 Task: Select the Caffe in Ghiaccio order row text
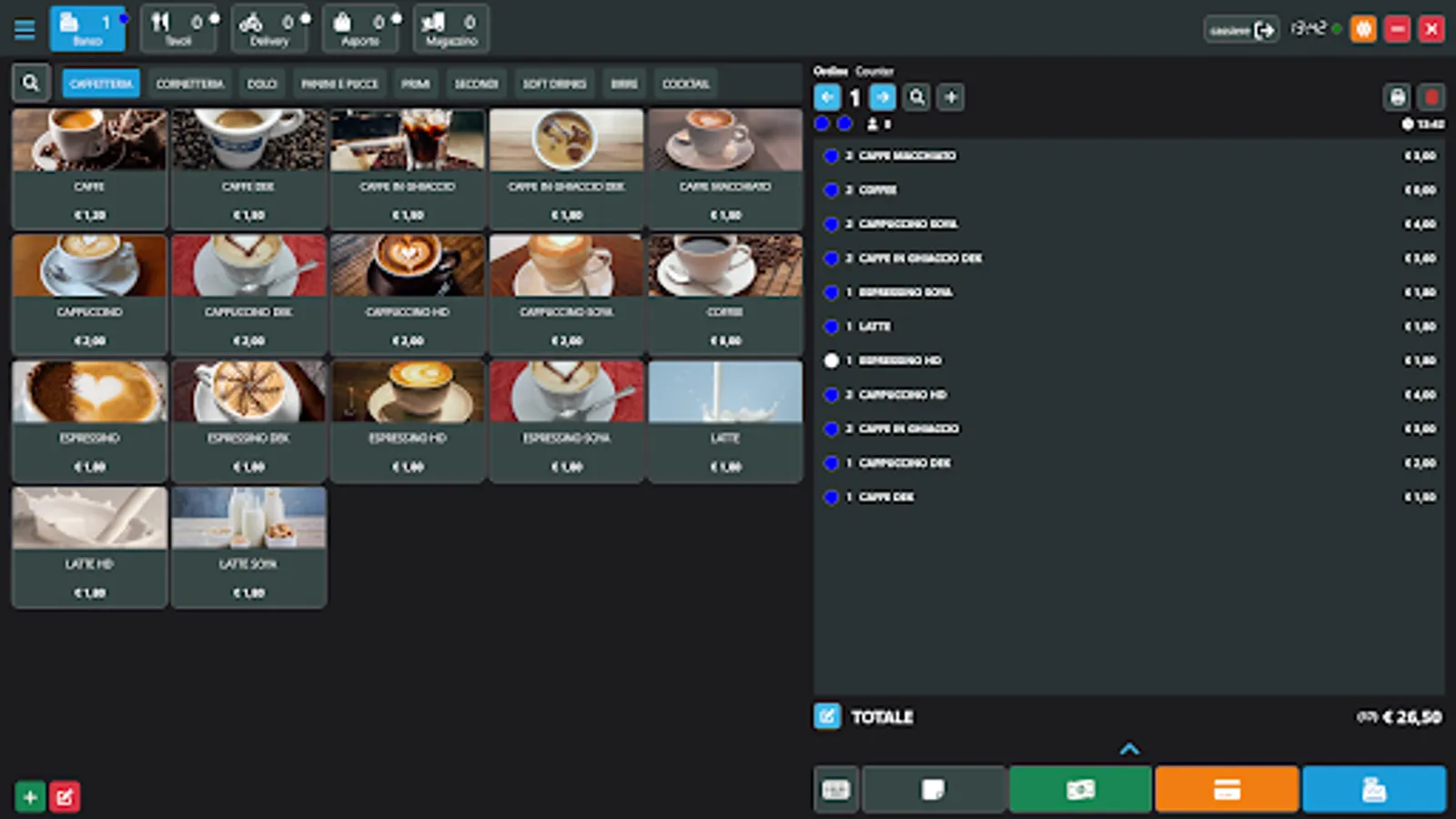[908, 429]
